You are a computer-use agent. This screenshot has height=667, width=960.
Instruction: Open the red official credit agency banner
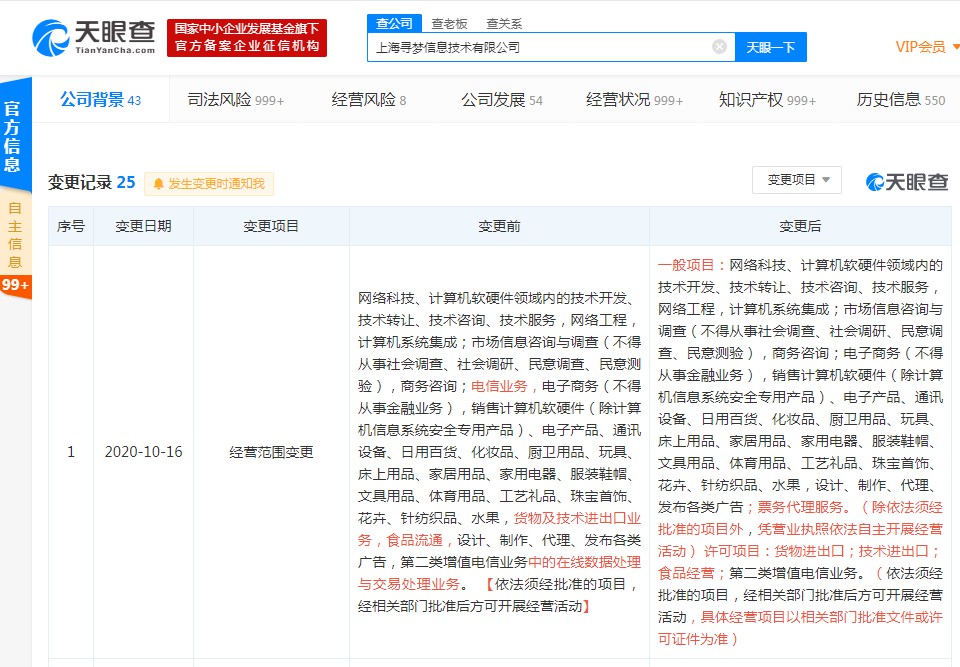[x=247, y=37]
